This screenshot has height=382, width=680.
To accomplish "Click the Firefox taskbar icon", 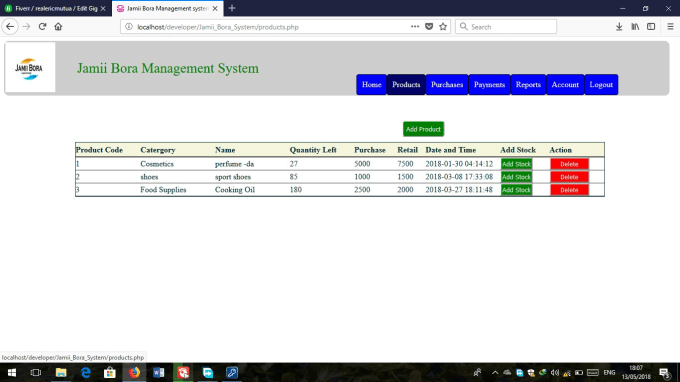I will [134, 372].
